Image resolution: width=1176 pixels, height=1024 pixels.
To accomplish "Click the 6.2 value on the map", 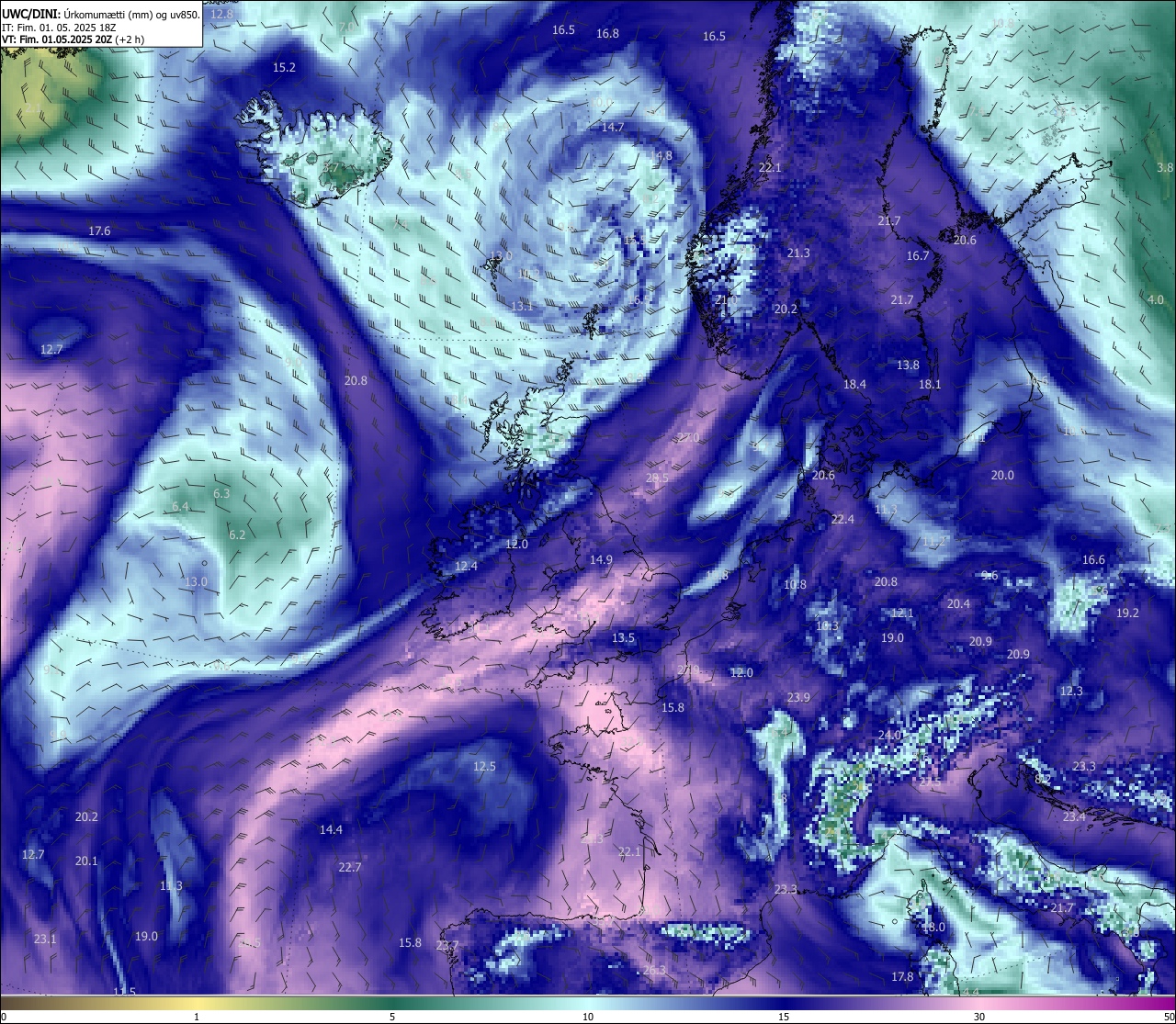I will pyautogui.click(x=237, y=535).
